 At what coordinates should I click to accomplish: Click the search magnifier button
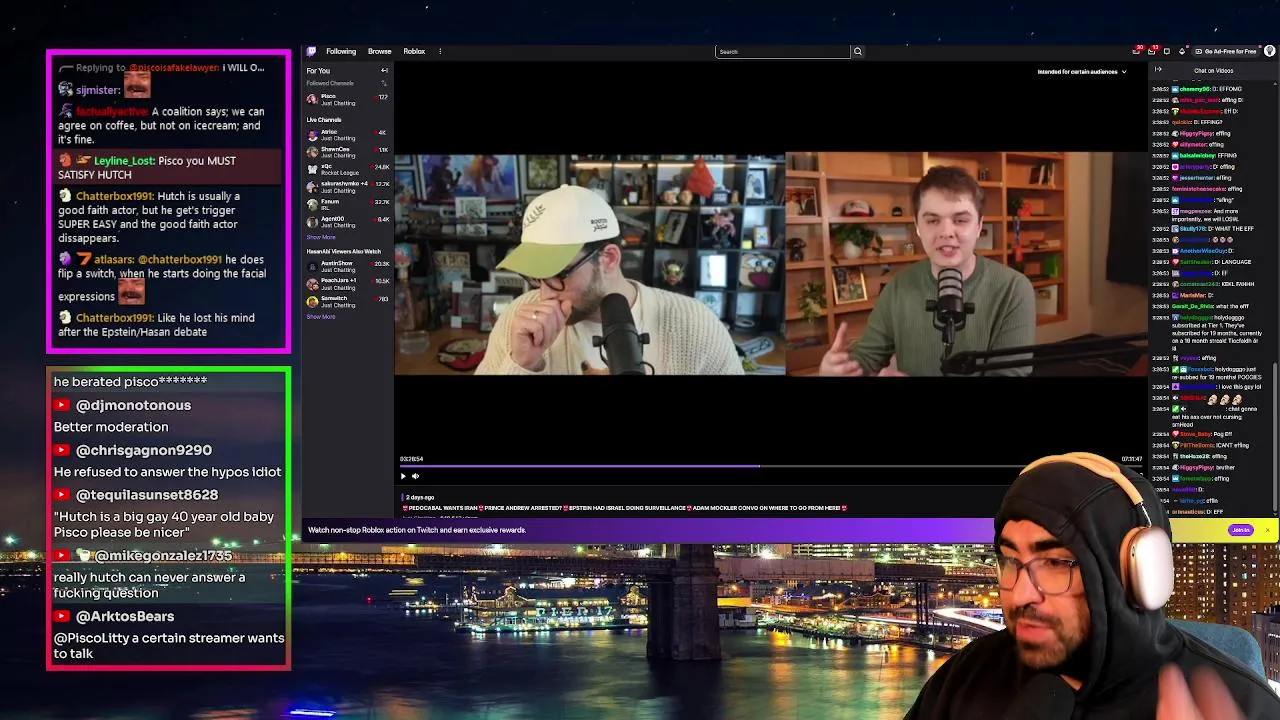857,51
